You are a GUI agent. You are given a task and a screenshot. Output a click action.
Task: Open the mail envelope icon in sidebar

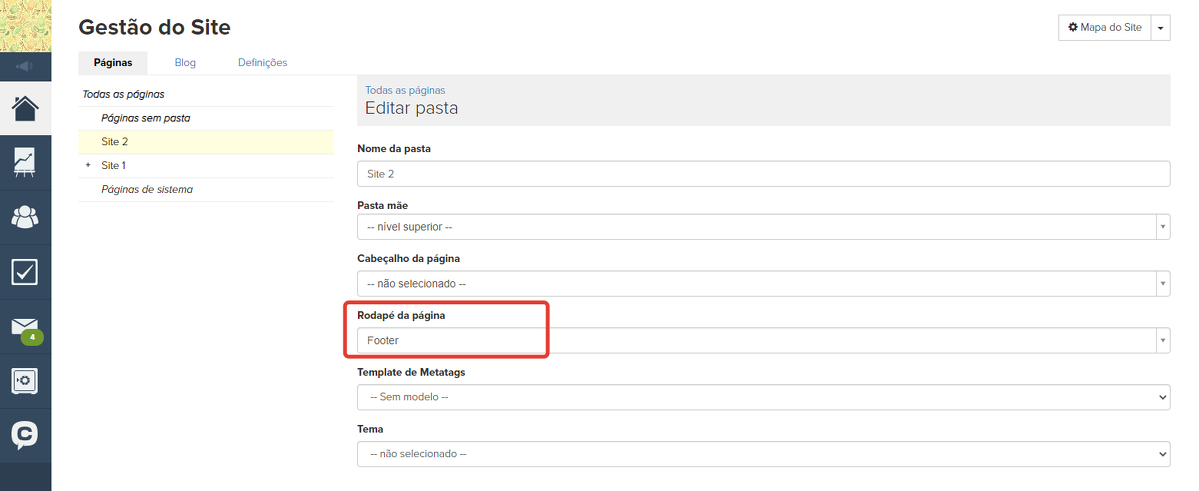point(25,327)
